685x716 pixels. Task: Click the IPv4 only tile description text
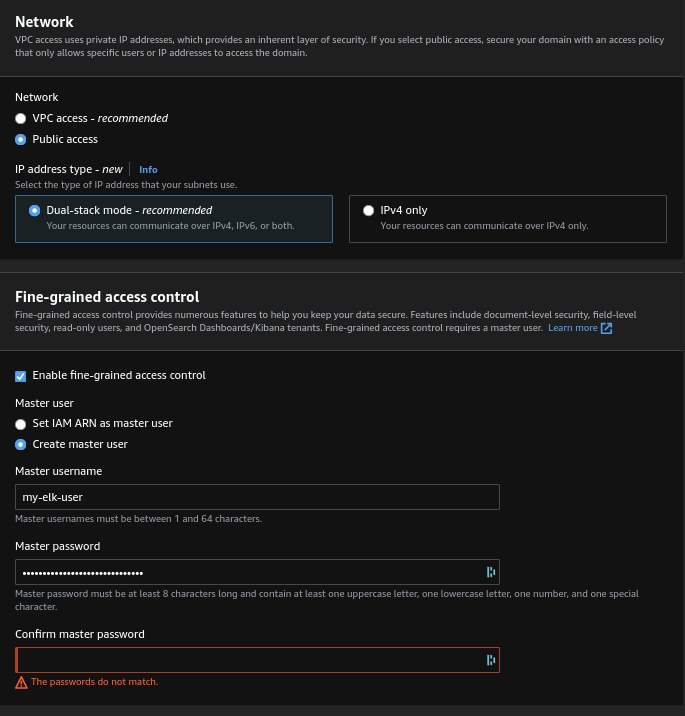(484, 226)
